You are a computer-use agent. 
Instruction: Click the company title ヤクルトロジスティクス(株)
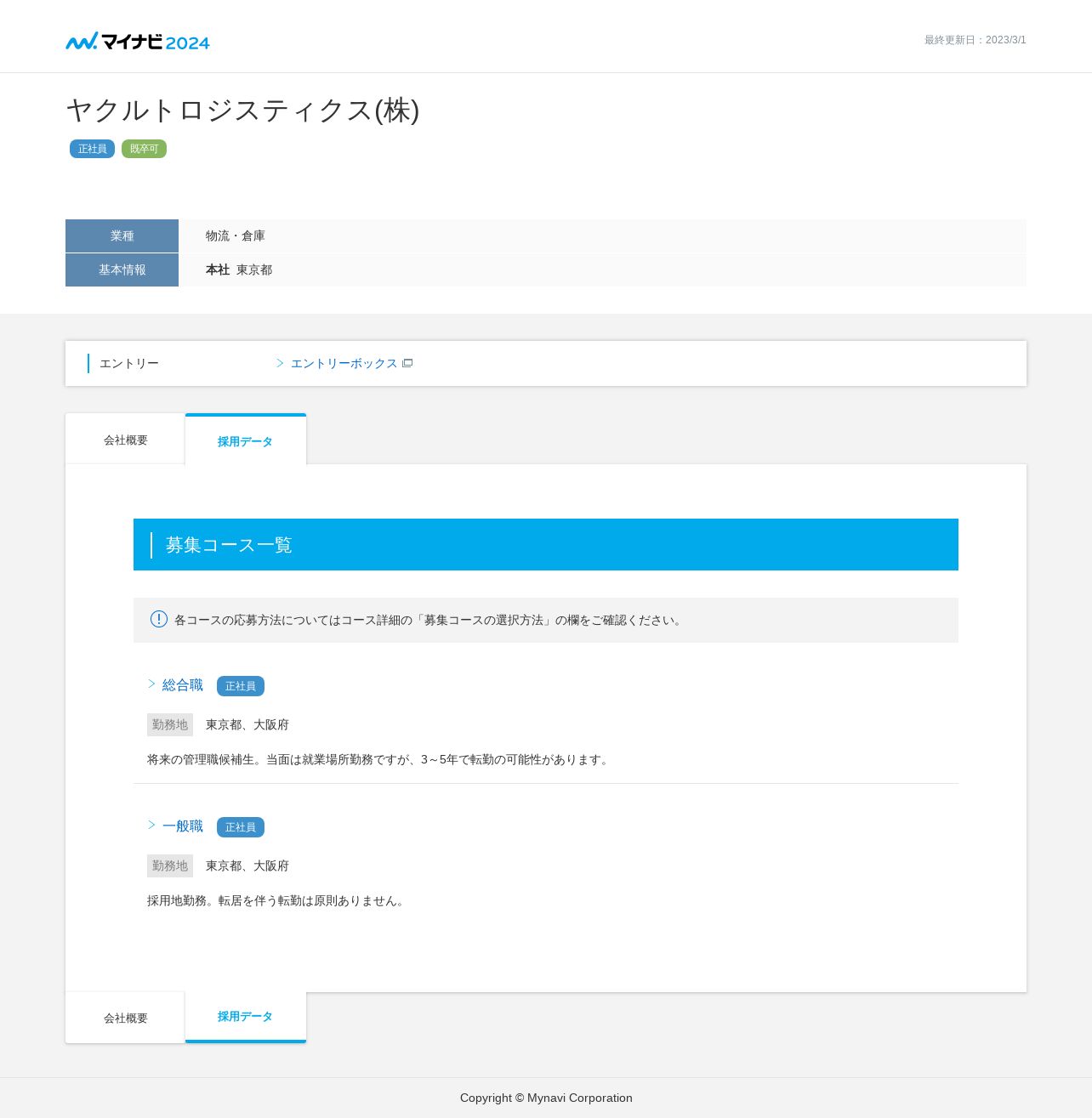point(242,110)
